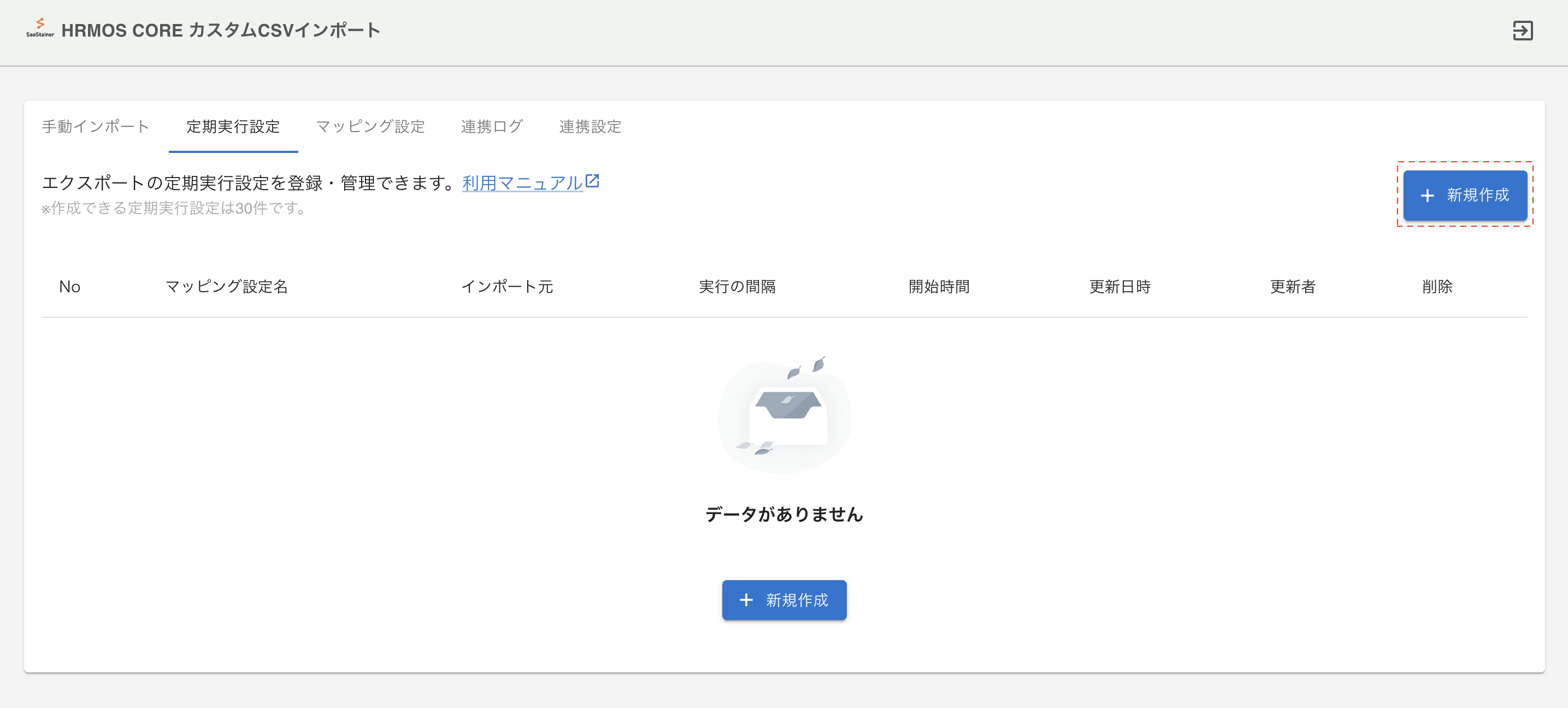This screenshot has height=708, width=1568.
Task: Click the plus icon in the centered 新規作成 button
Action: tap(746, 600)
